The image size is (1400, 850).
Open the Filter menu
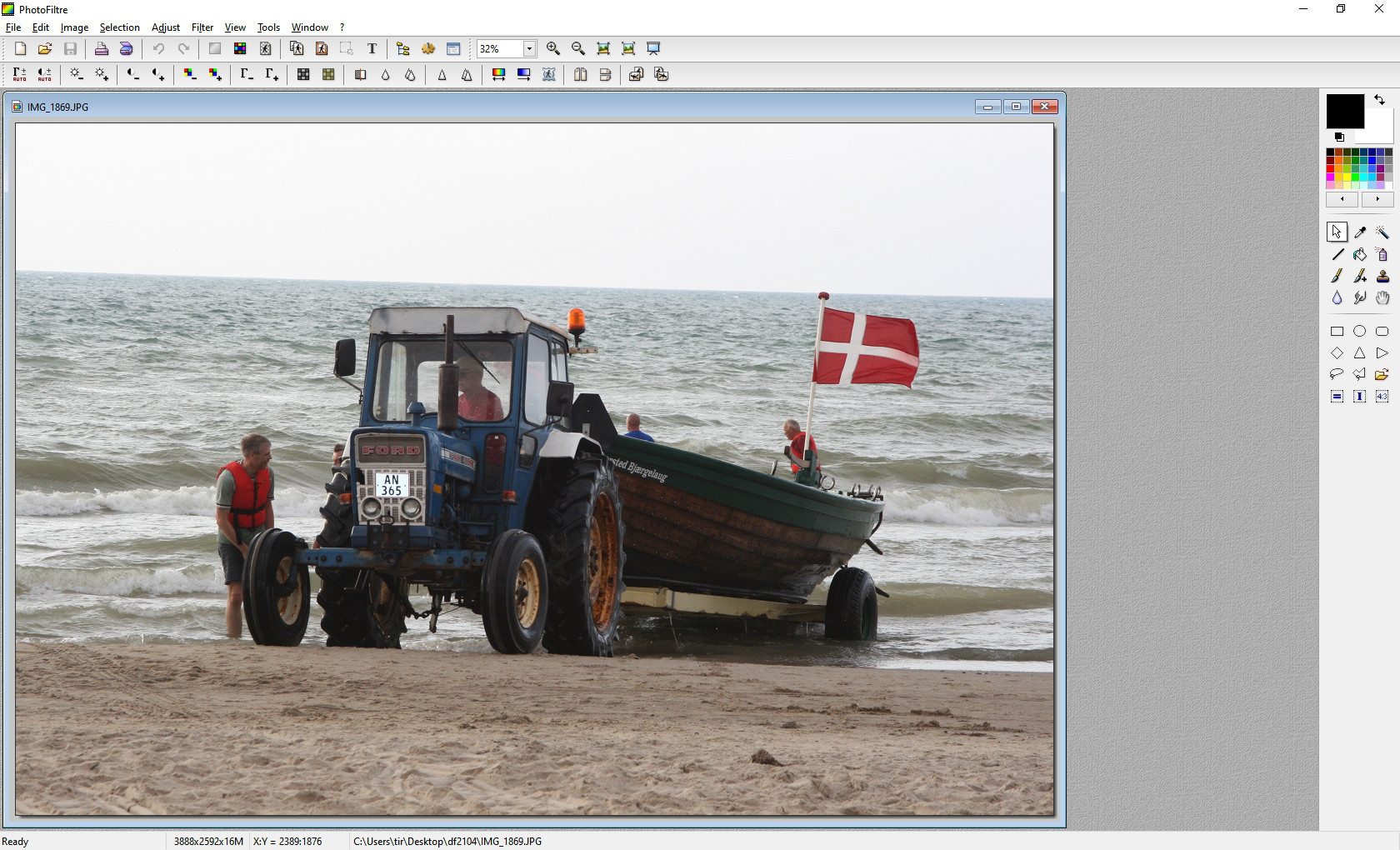tap(202, 27)
